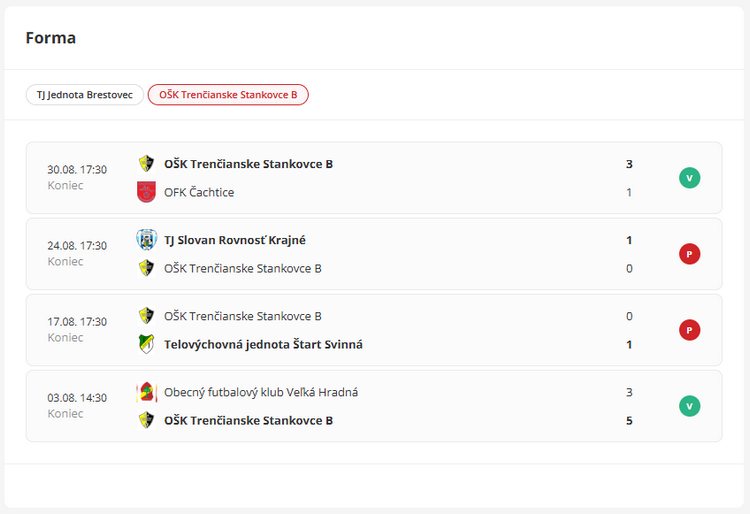Screen dimensions: 750x514
Task: Click Veľká Hradná club crest
Action: click(x=146, y=392)
